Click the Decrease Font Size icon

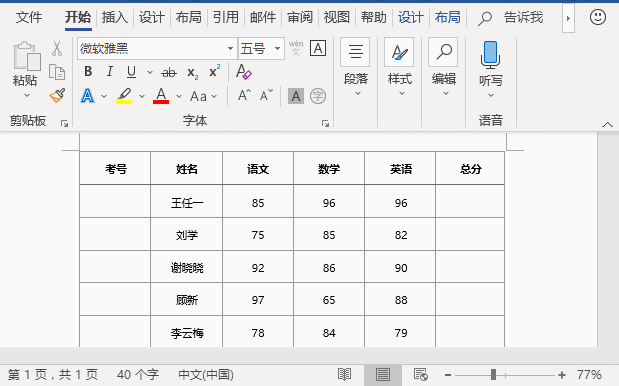tap(266, 96)
